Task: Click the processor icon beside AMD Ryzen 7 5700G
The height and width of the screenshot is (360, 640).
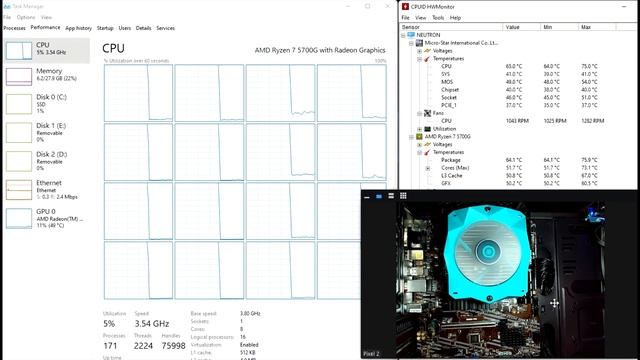Action: pyautogui.click(x=419, y=137)
